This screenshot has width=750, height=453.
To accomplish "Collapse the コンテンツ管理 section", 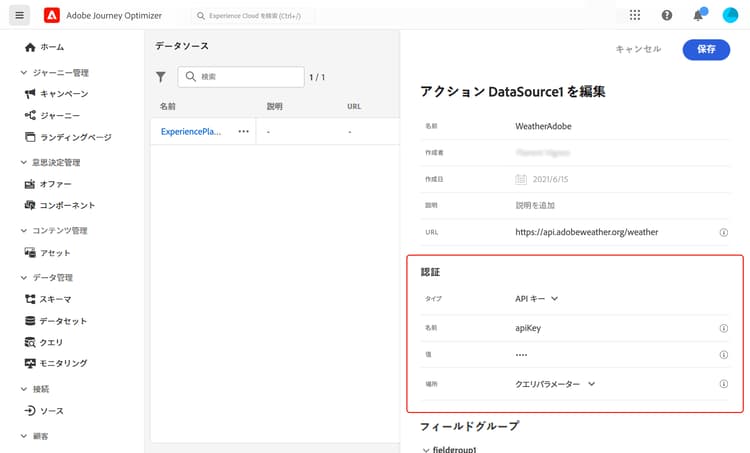I will (x=23, y=231).
